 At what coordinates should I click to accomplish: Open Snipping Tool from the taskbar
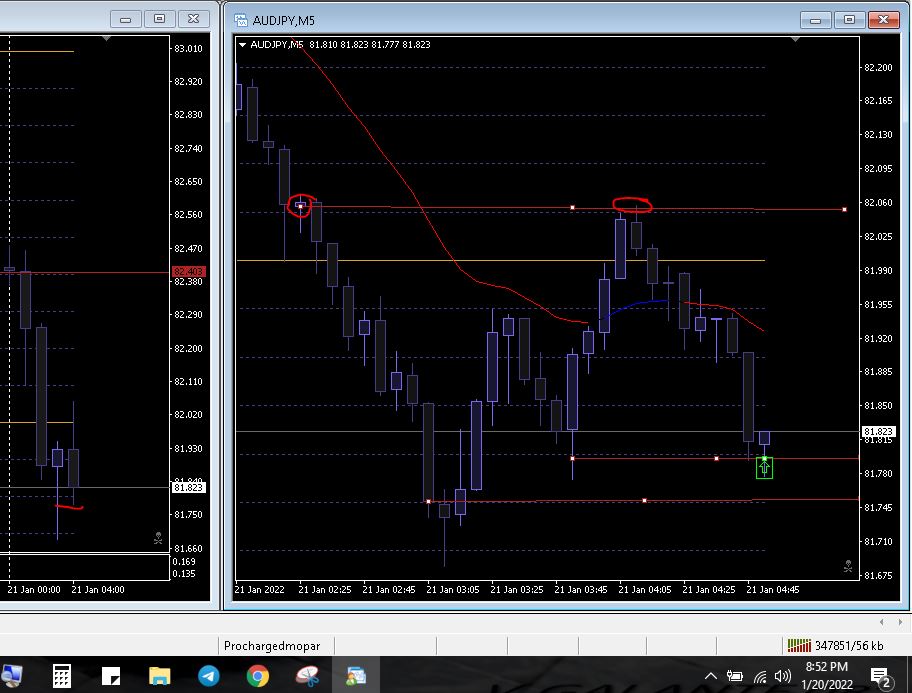pyautogui.click(x=307, y=676)
